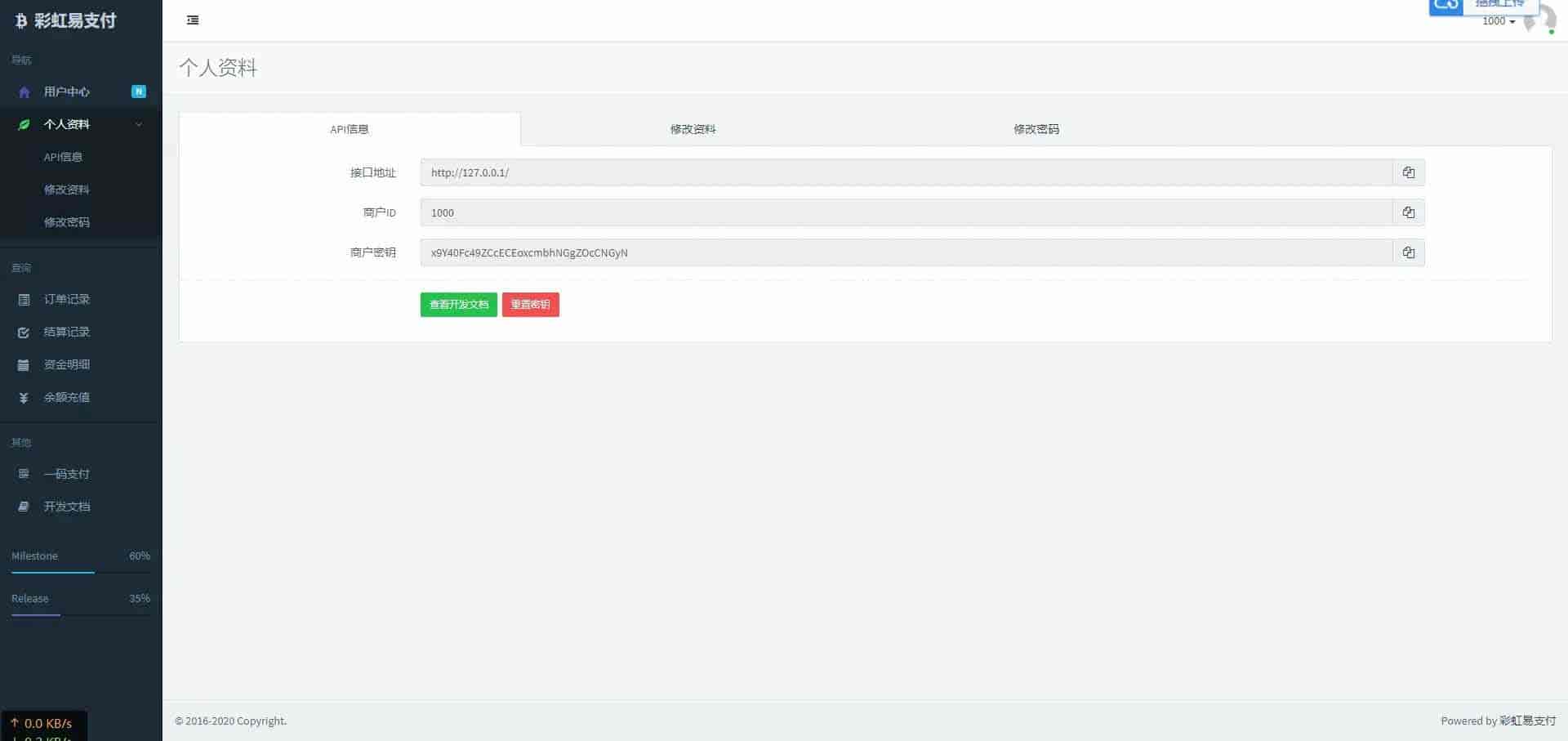Switch to the API信息 tab

point(350,129)
